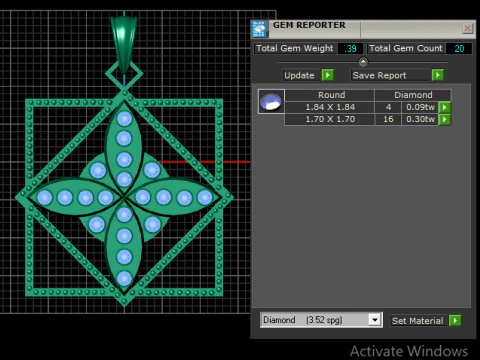480x360 pixels.
Task: Click the Total Gem Count label
Action: tap(406, 48)
